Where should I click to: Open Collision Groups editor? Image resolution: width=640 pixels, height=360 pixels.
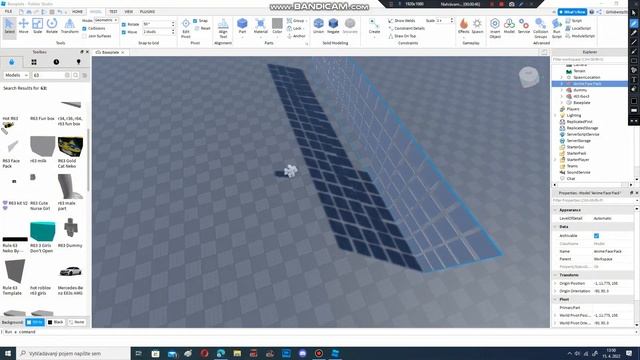(540, 28)
